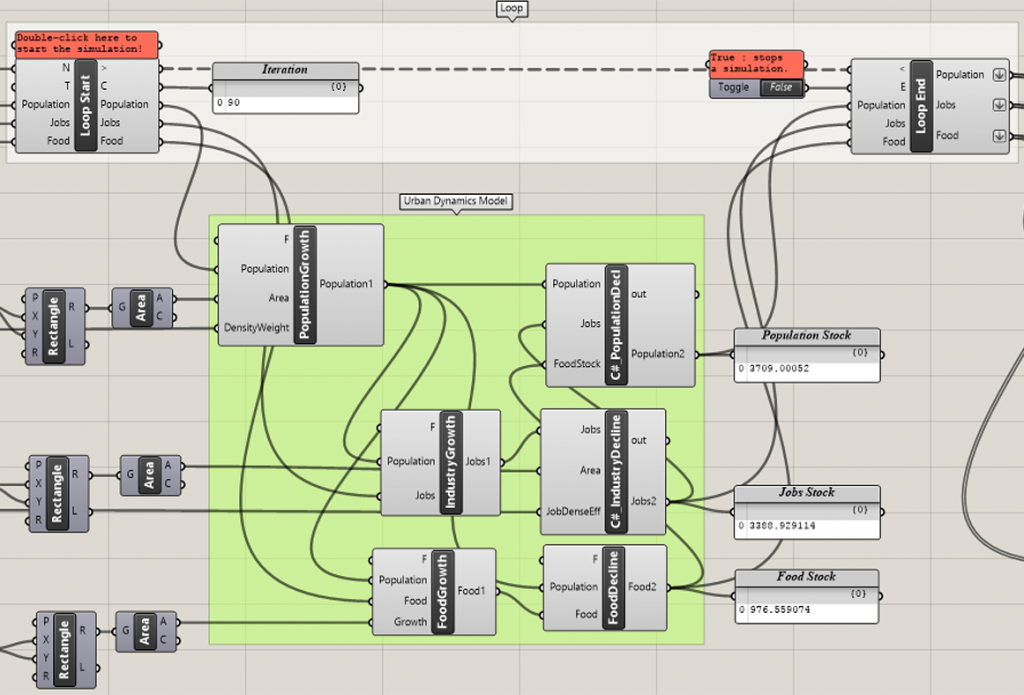Click the Population2 output of C#_PopulationDecl

coord(658,354)
